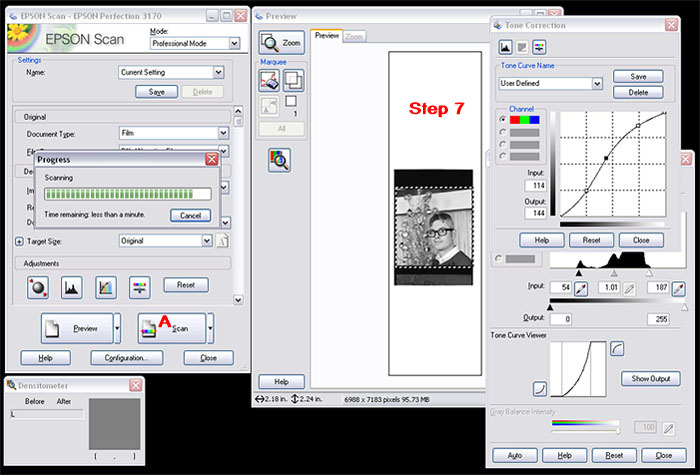The height and width of the screenshot is (475, 700).
Task: Click the copy marquee icon
Action: click(x=294, y=81)
